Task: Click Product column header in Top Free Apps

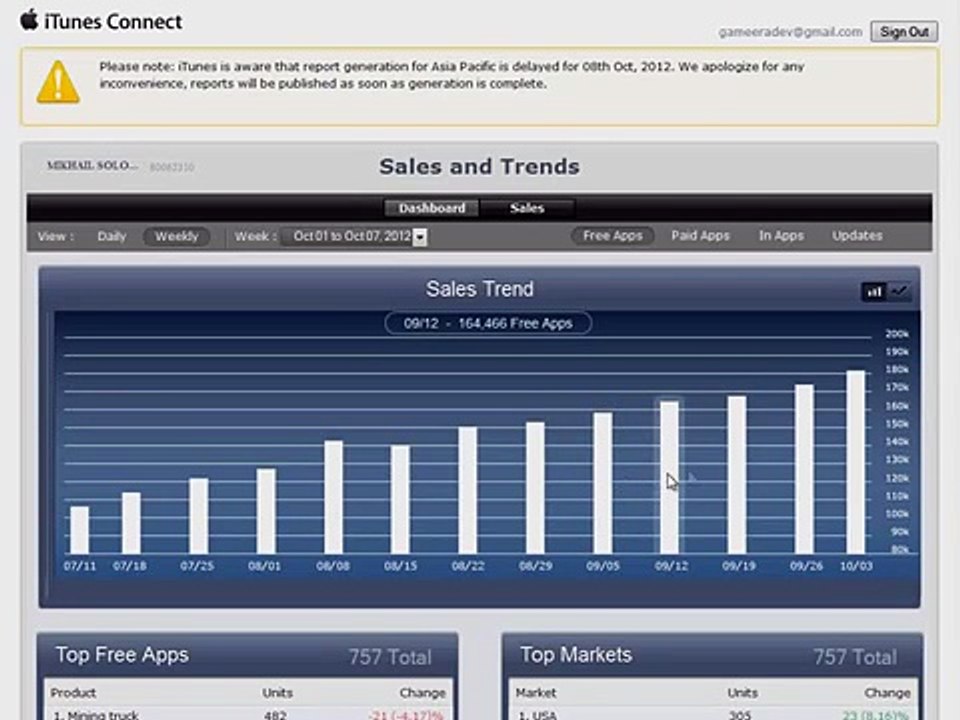Action: (x=73, y=692)
